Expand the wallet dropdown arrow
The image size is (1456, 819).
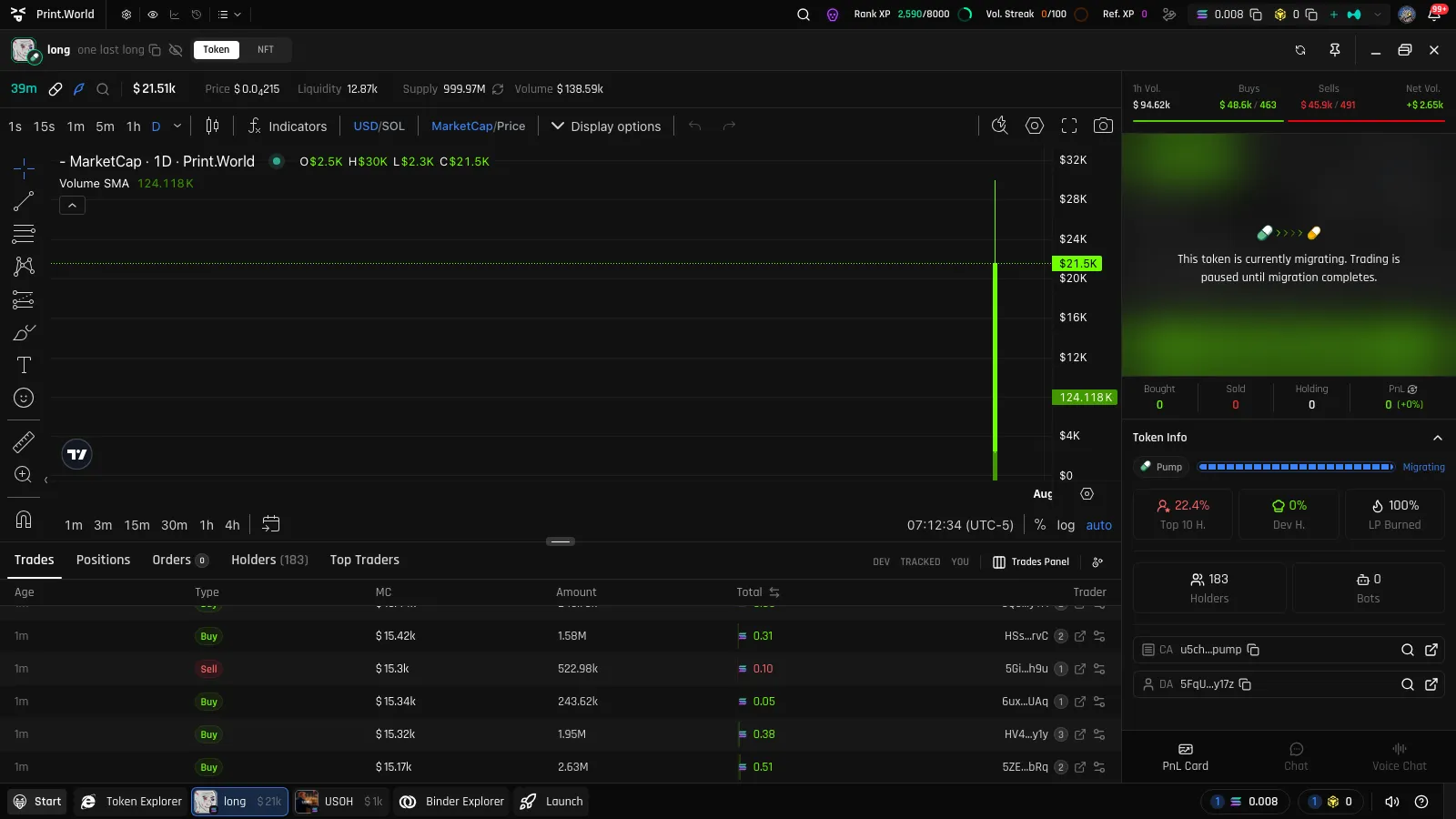[x=1378, y=15]
